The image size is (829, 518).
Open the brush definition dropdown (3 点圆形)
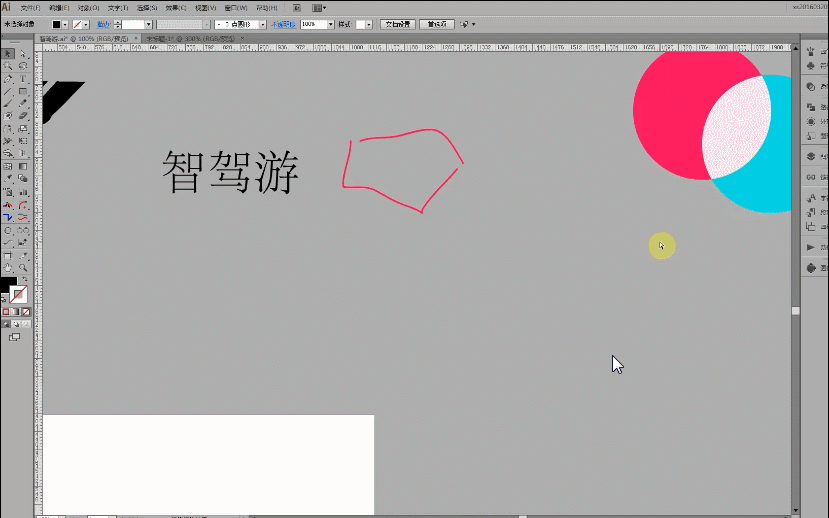click(263, 24)
